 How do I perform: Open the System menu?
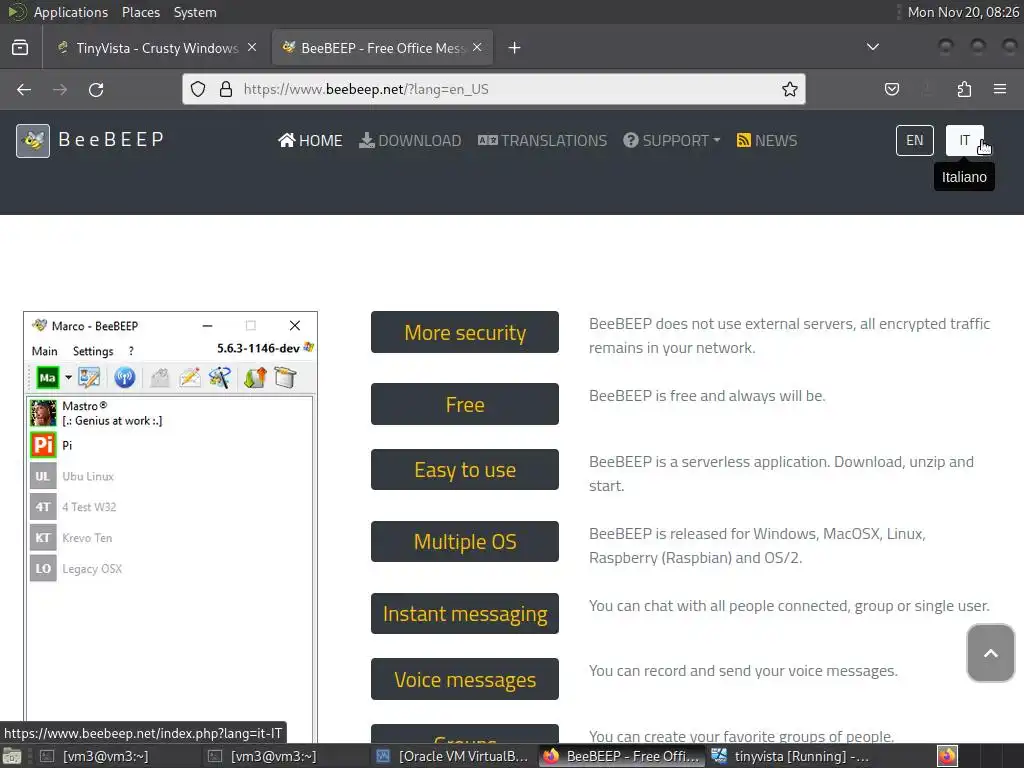click(x=195, y=12)
